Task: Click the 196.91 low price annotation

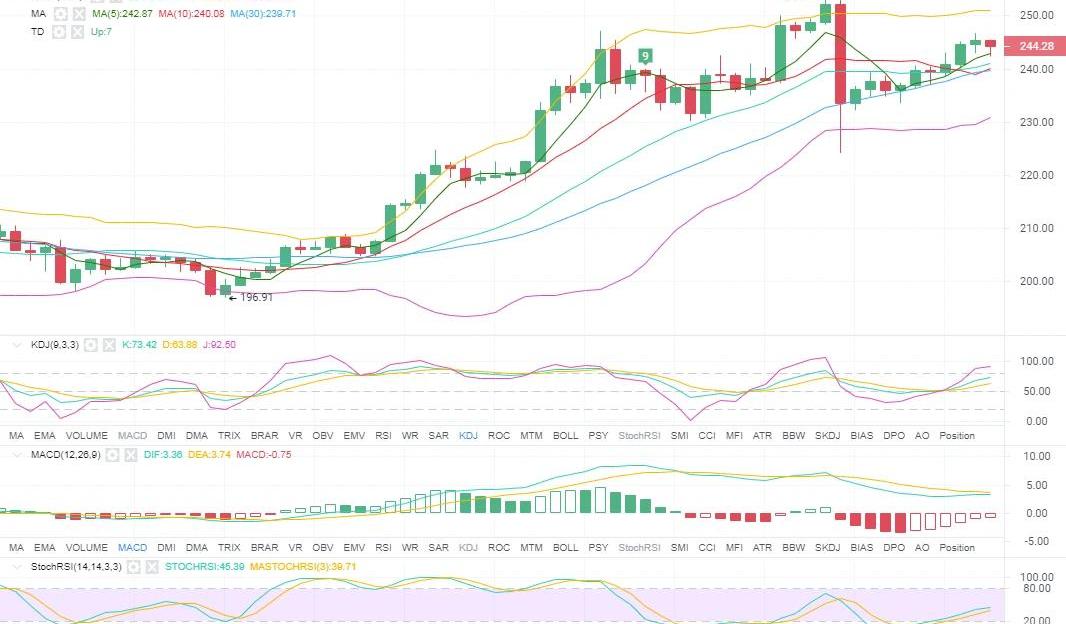Action: click(x=251, y=298)
